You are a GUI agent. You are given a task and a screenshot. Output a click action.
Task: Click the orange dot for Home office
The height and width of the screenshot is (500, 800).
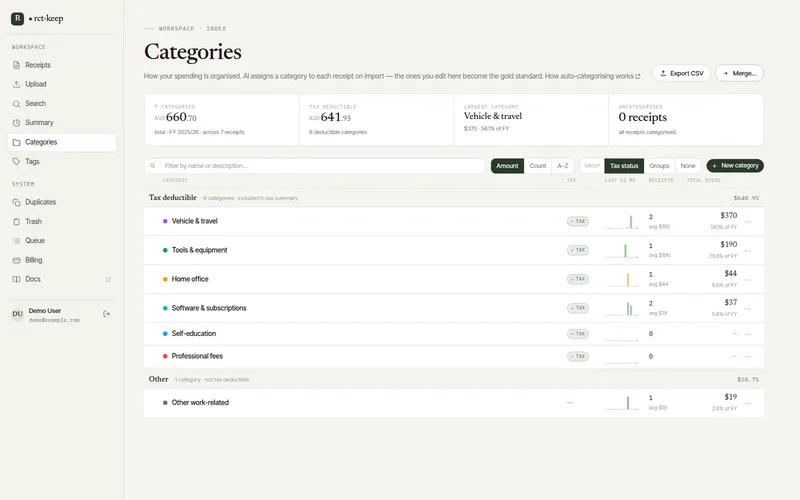(x=165, y=280)
